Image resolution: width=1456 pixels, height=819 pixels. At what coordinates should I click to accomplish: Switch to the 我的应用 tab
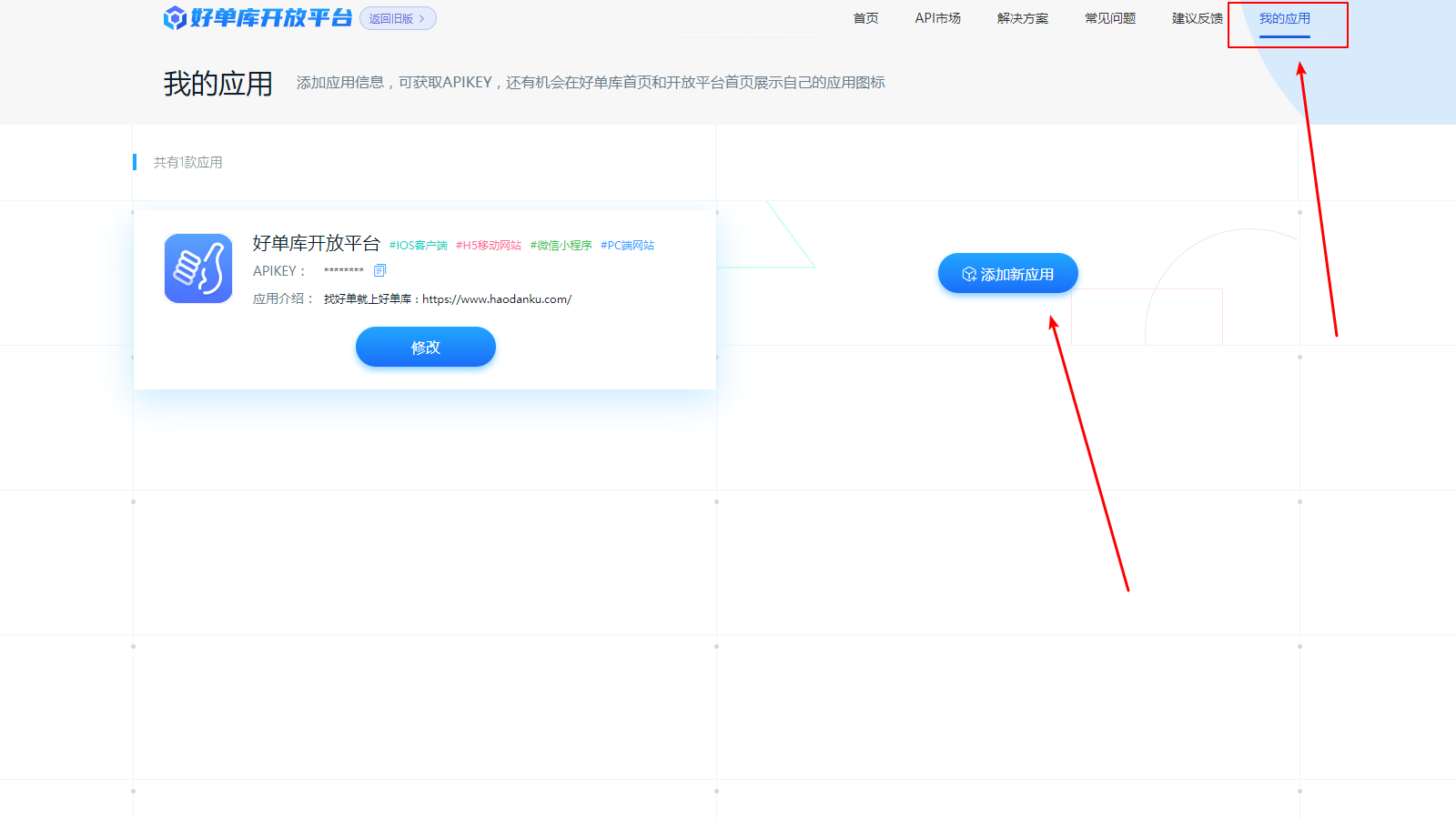click(1289, 17)
